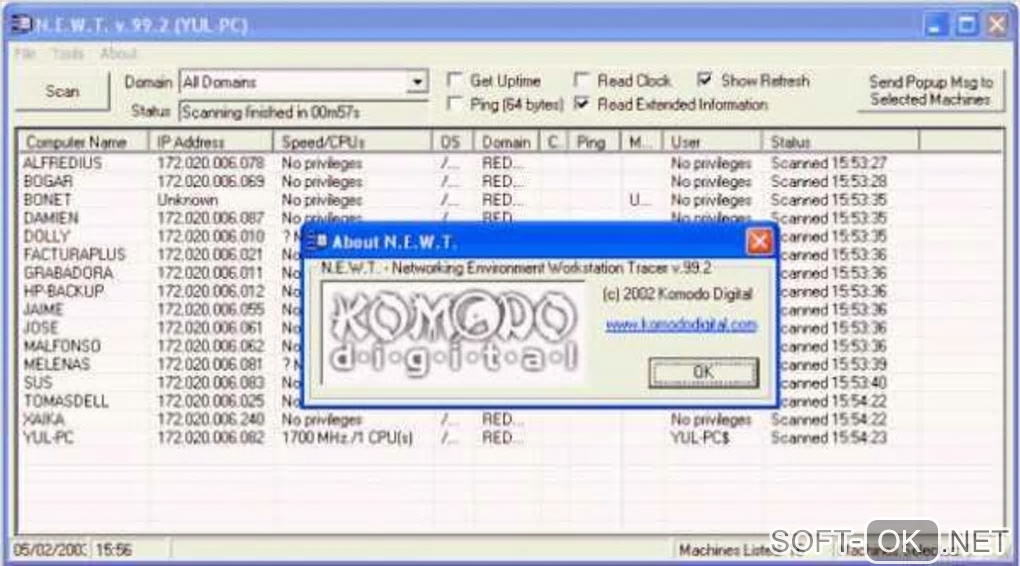Click the About dialog title icon
1020x566 pixels.
click(317, 241)
